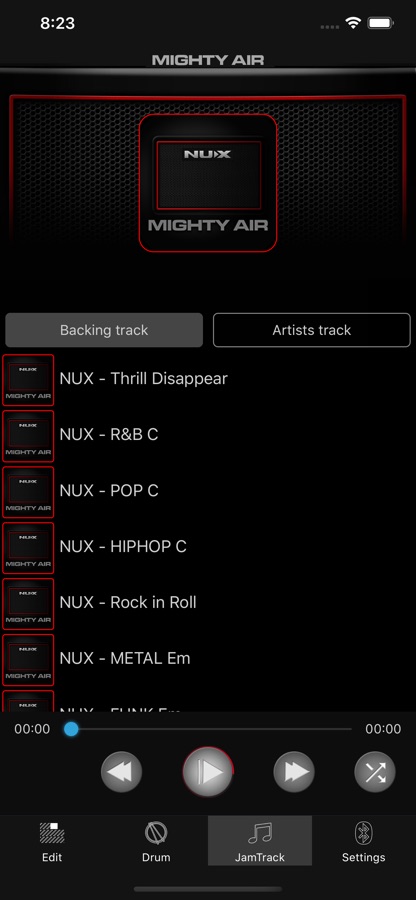Click the blue playback progress slider knob
Image resolution: width=416 pixels, height=900 pixels.
[71, 729]
